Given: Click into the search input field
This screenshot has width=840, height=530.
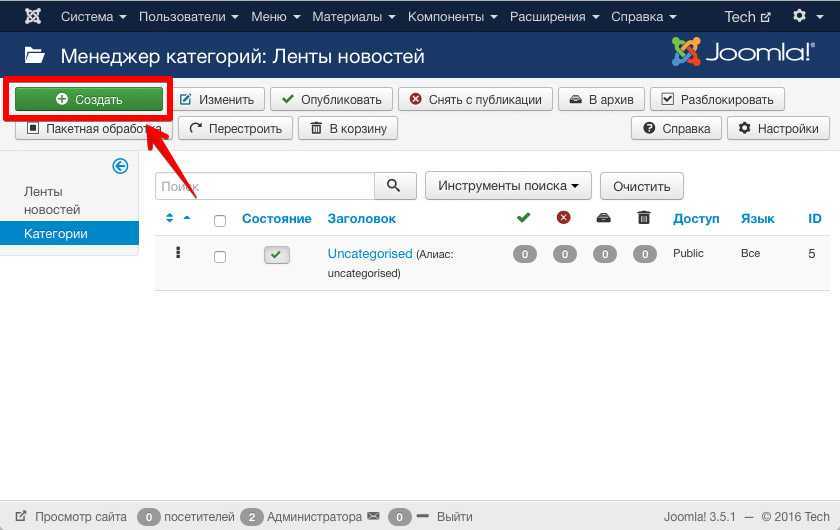Looking at the screenshot, I should point(265,186).
